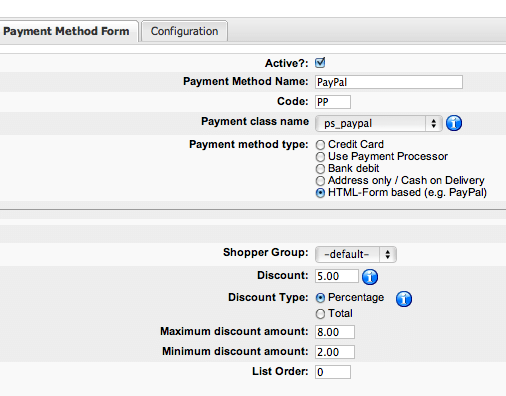The image size is (506, 396).
Task: Choose Percentage discount type
Action: (320, 298)
